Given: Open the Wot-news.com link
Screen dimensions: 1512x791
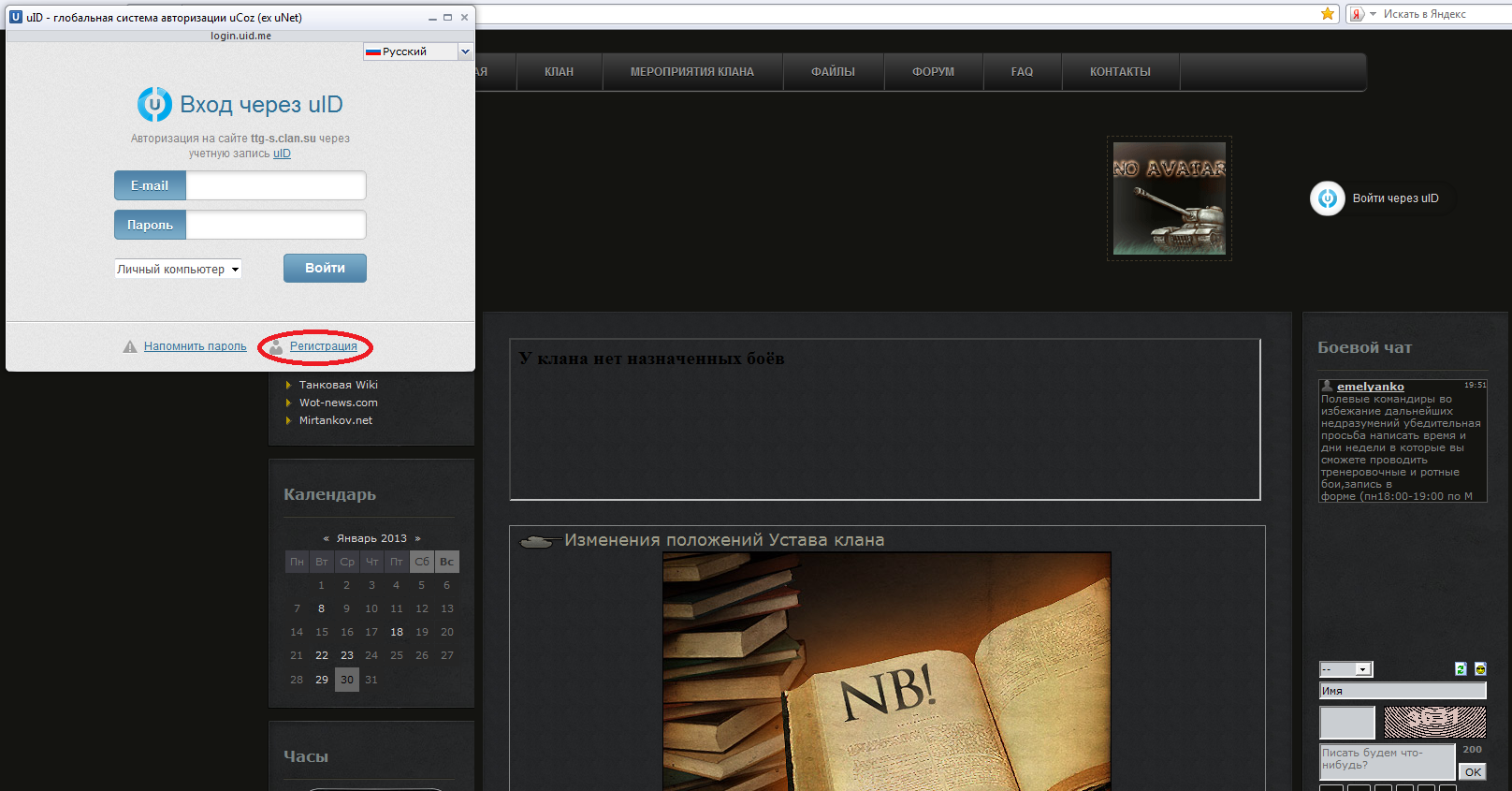Looking at the screenshot, I should click(339, 403).
